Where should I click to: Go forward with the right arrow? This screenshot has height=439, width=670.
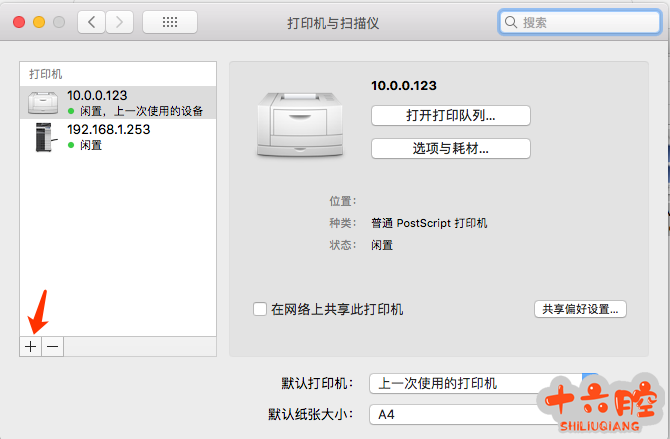point(119,22)
